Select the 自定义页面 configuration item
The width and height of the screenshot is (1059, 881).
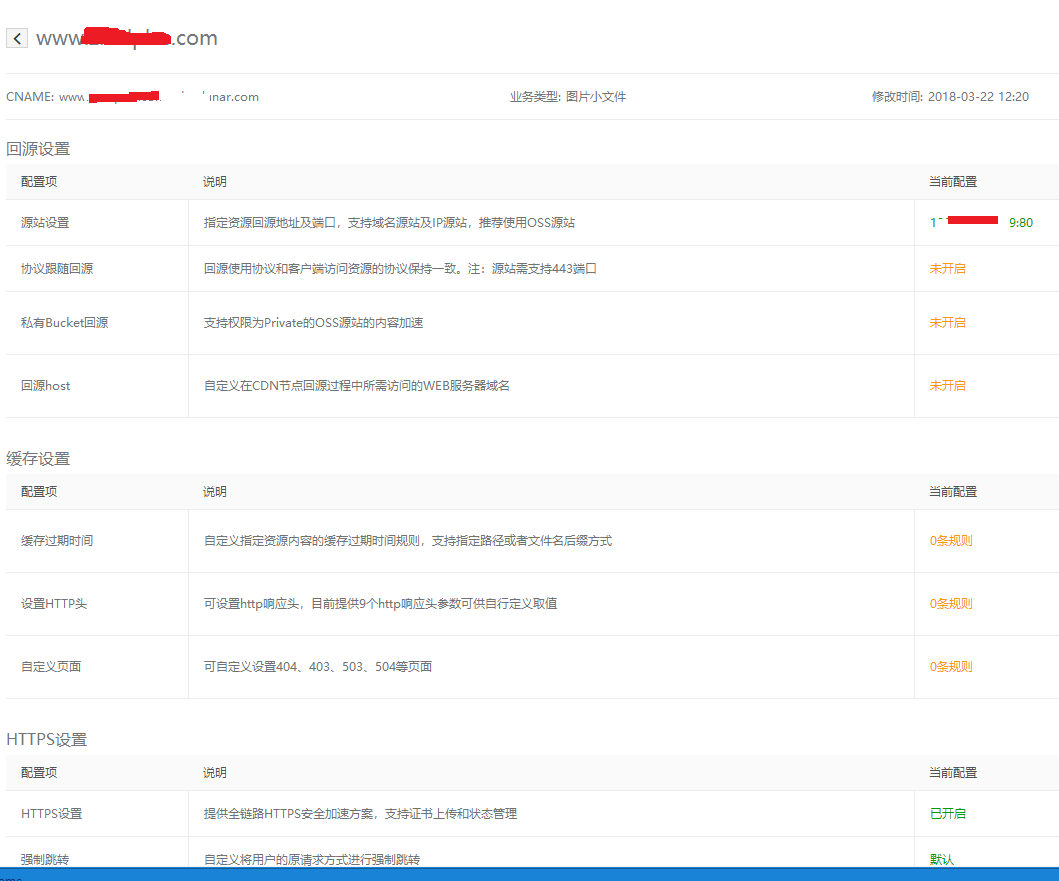click(51, 667)
